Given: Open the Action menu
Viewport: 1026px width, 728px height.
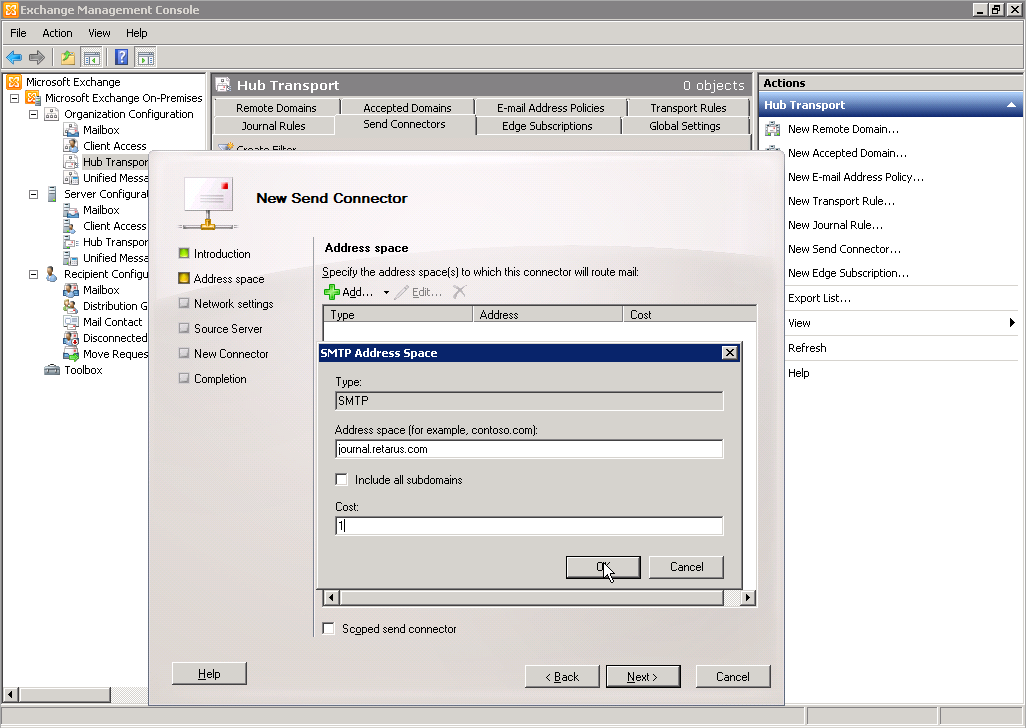Looking at the screenshot, I should (x=57, y=33).
